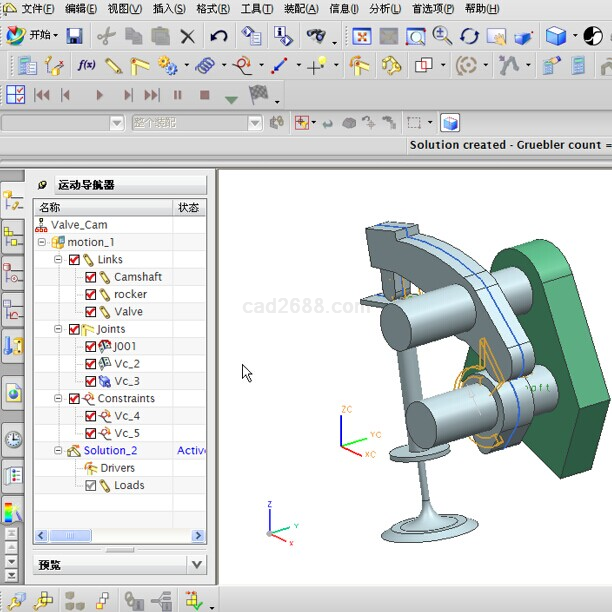The width and height of the screenshot is (612, 612).
Task: Click the 名称 column header
Action: 50,207
